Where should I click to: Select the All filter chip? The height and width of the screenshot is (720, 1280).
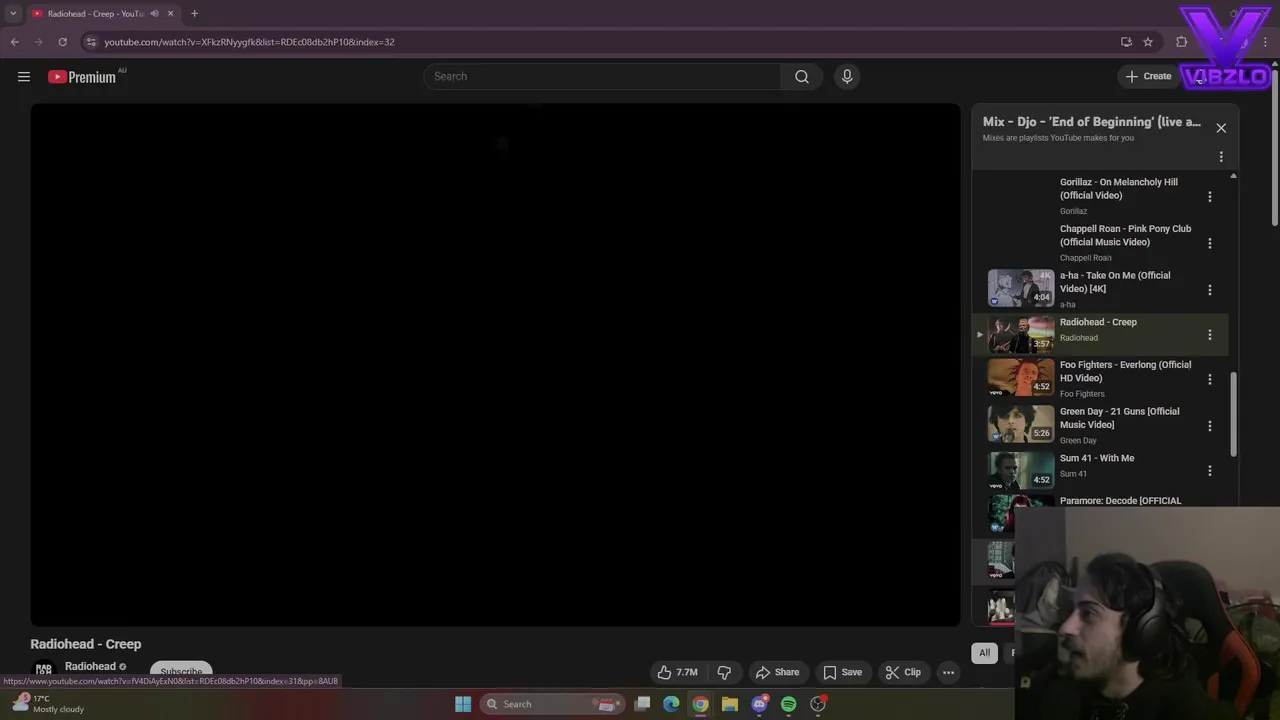984,653
